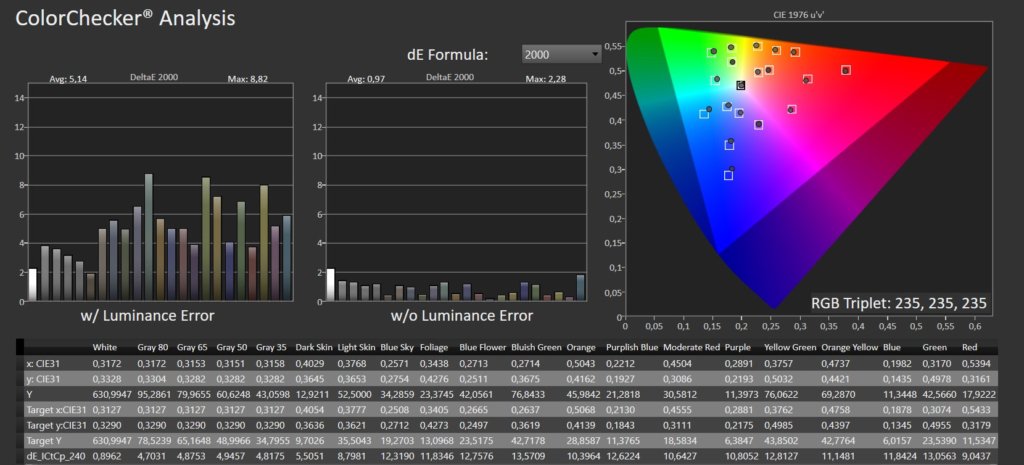Select the Moderate Red column header
The image size is (1024, 465).
tap(690, 348)
